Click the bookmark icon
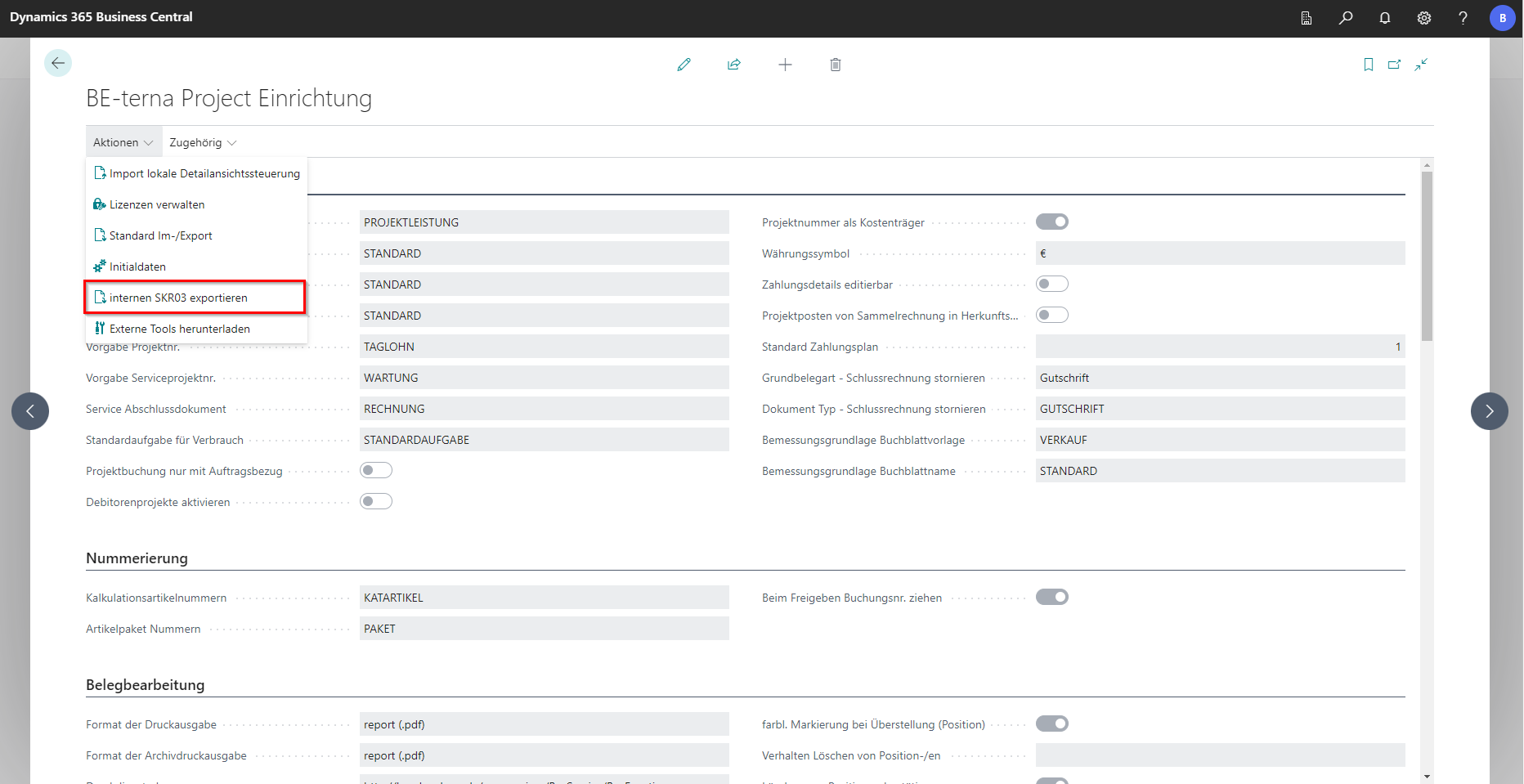 point(1368,65)
